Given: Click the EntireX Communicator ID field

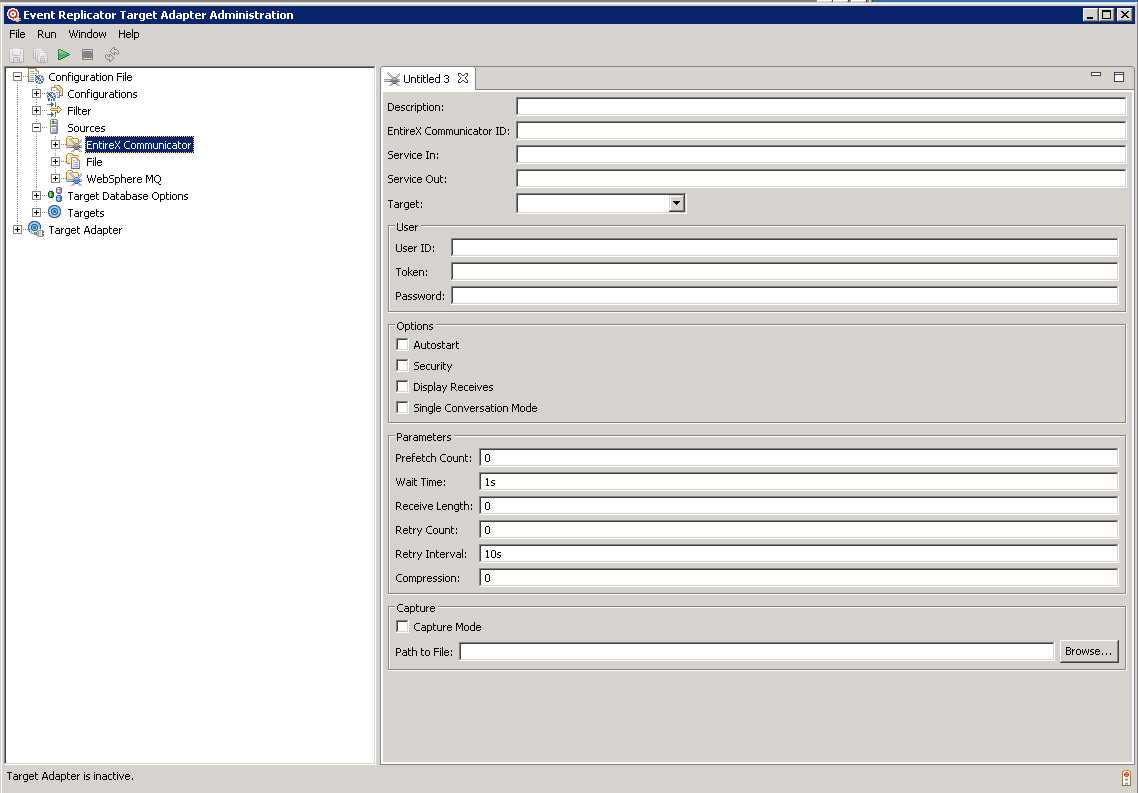Looking at the screenshot, I should coord(820,131).
